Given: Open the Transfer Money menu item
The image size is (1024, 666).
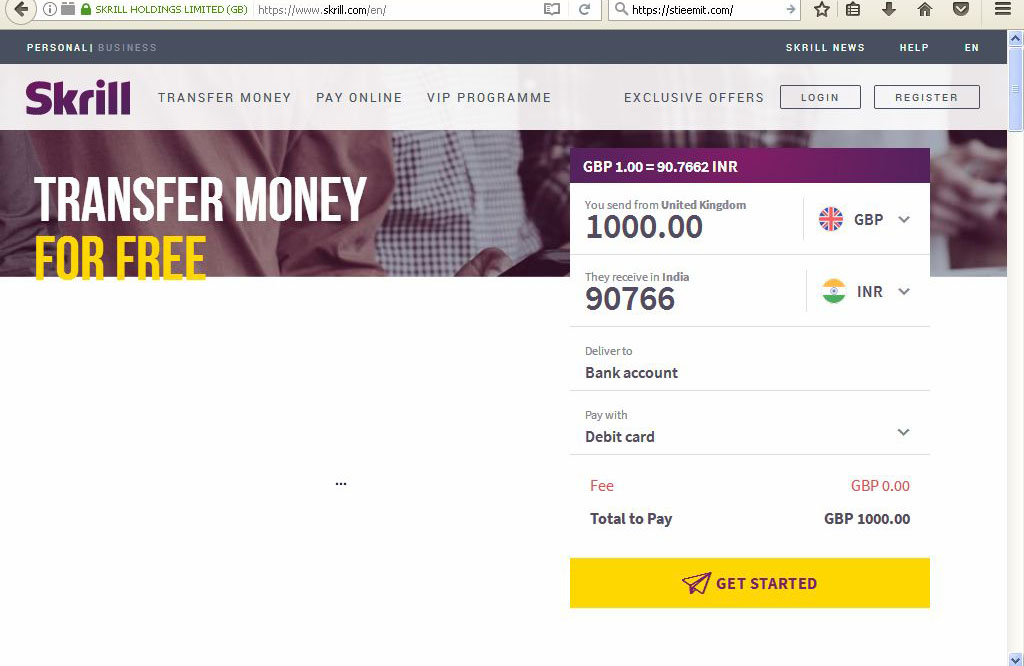Looking at the screenshot, I should click(x=225, y=97).
